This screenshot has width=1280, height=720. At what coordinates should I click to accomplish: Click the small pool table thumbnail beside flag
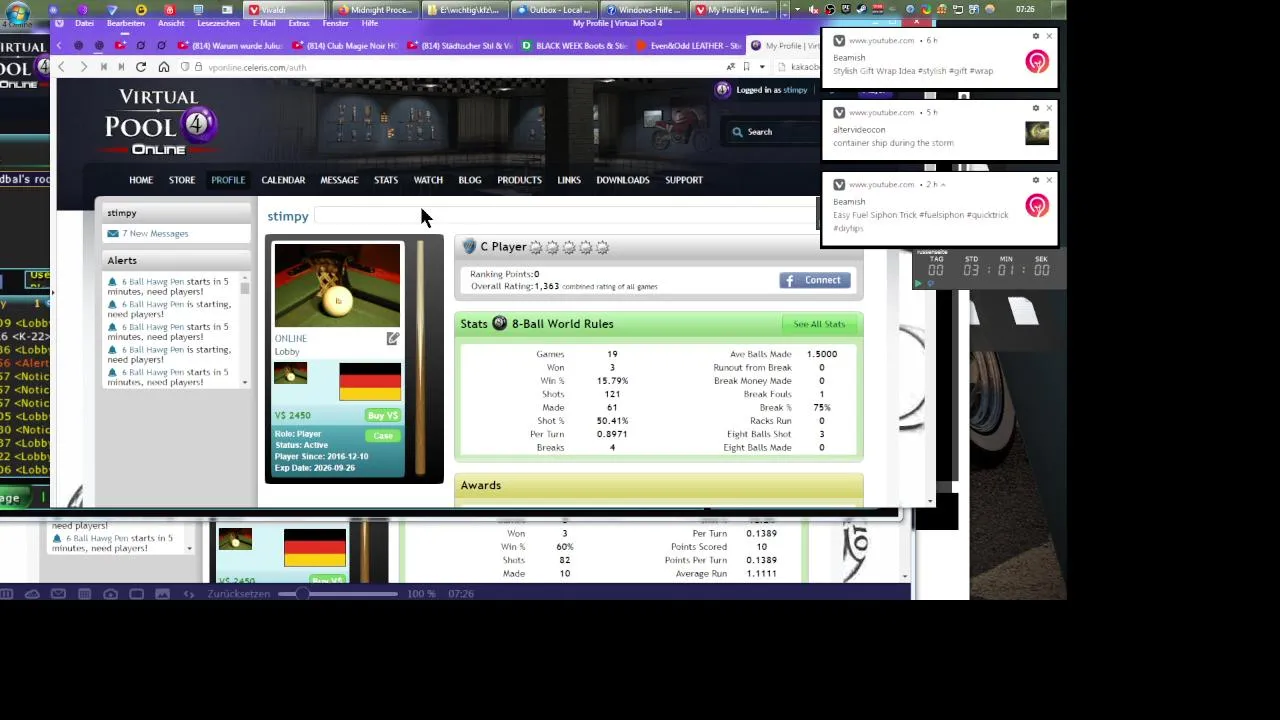[x=290, y=373]
